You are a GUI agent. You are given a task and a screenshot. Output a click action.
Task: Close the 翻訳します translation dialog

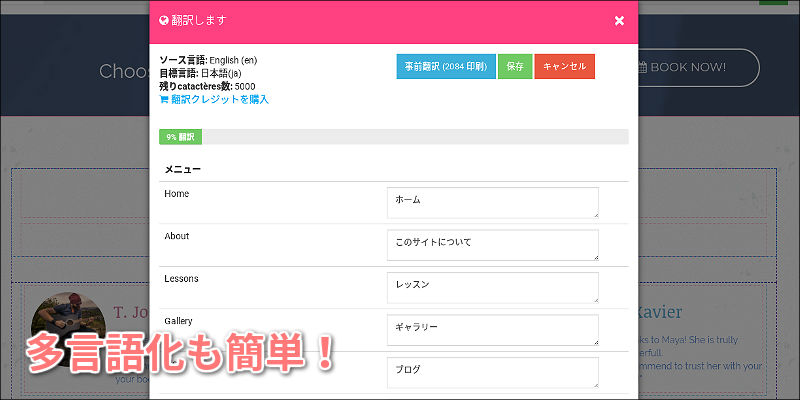click(619, 21)
